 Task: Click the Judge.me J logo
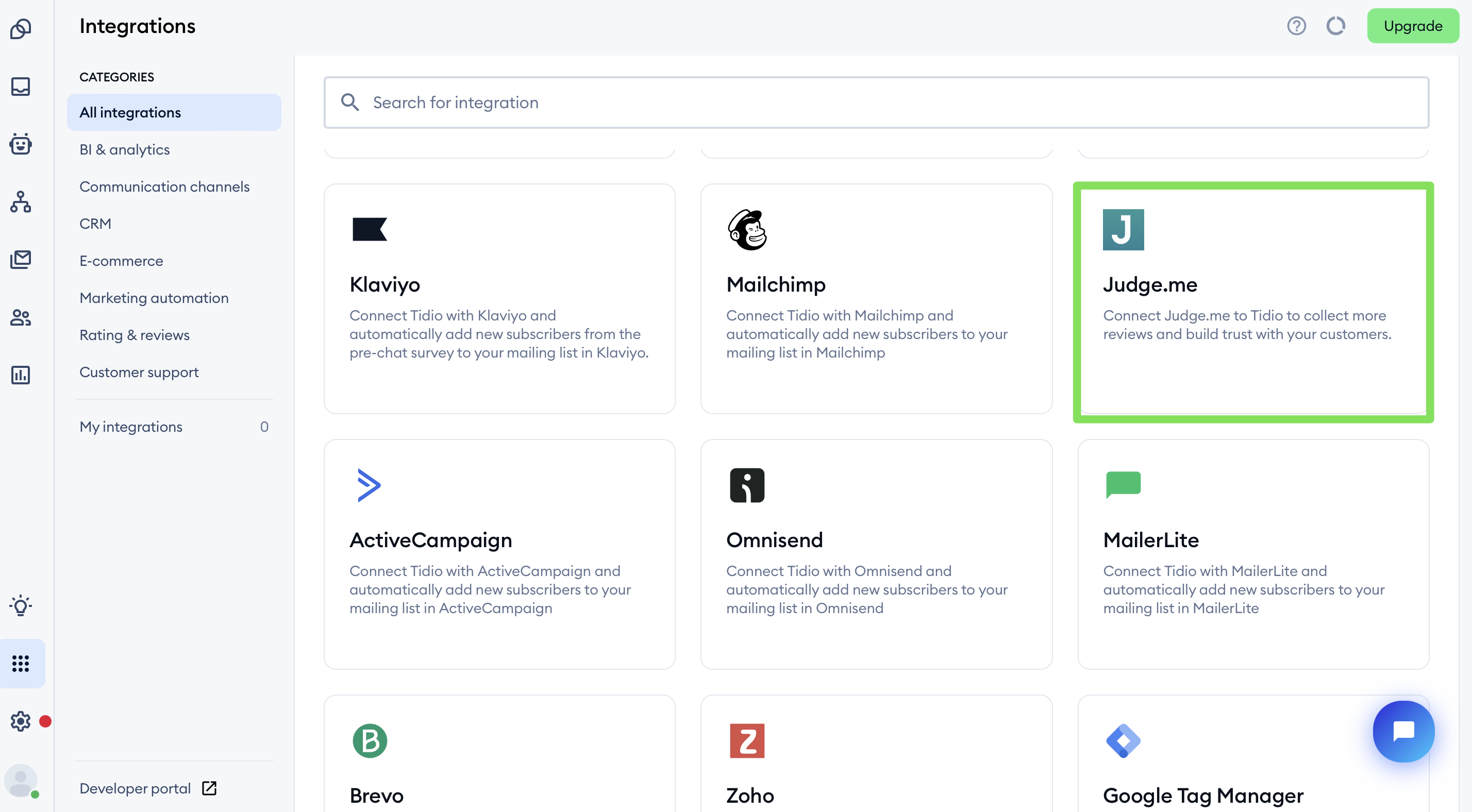tap(1124, 229)
